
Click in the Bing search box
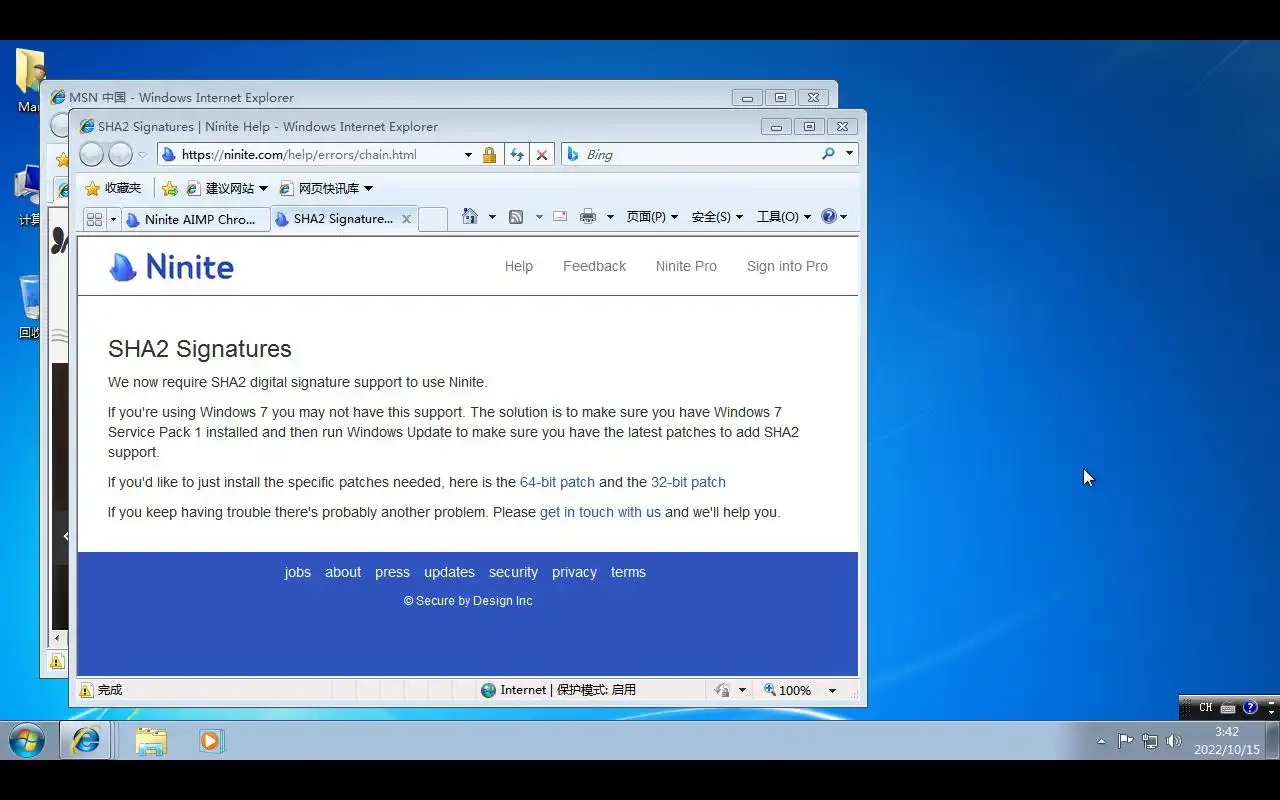(x=690, y=154)
